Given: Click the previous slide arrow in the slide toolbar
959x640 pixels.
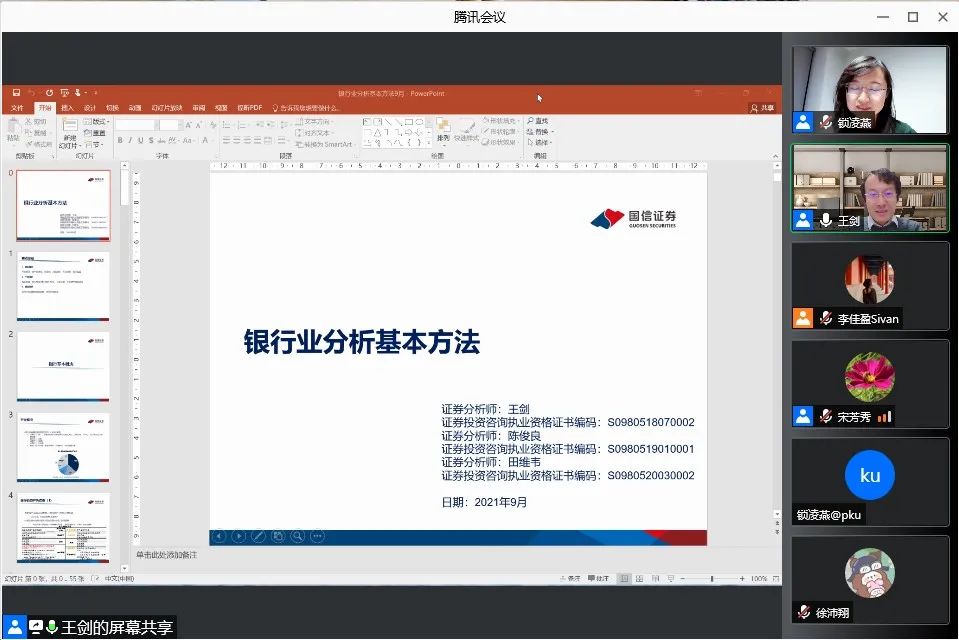Looking at the screenshot, I should click(x=218, y=537).
